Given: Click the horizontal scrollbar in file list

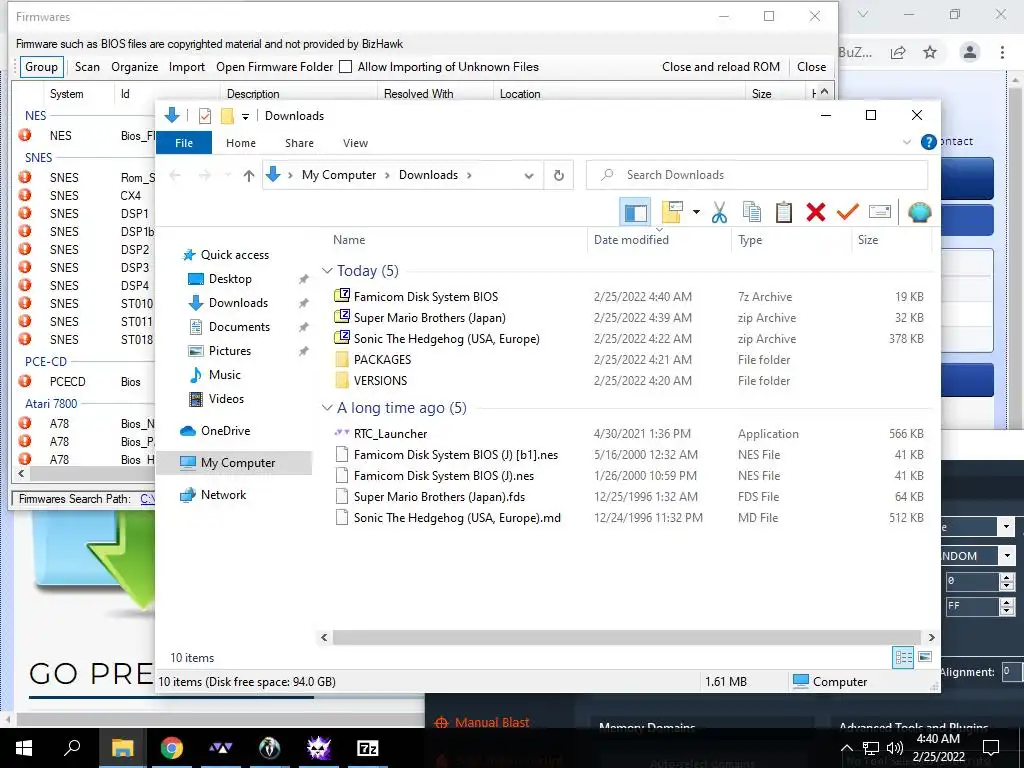Looking at the screenshot, I should tap(626, 637).
